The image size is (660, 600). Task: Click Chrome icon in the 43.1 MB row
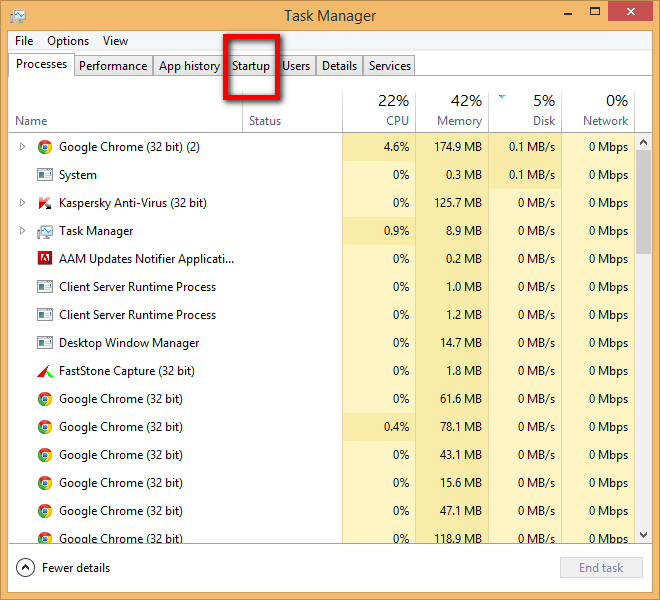(45, 455)
